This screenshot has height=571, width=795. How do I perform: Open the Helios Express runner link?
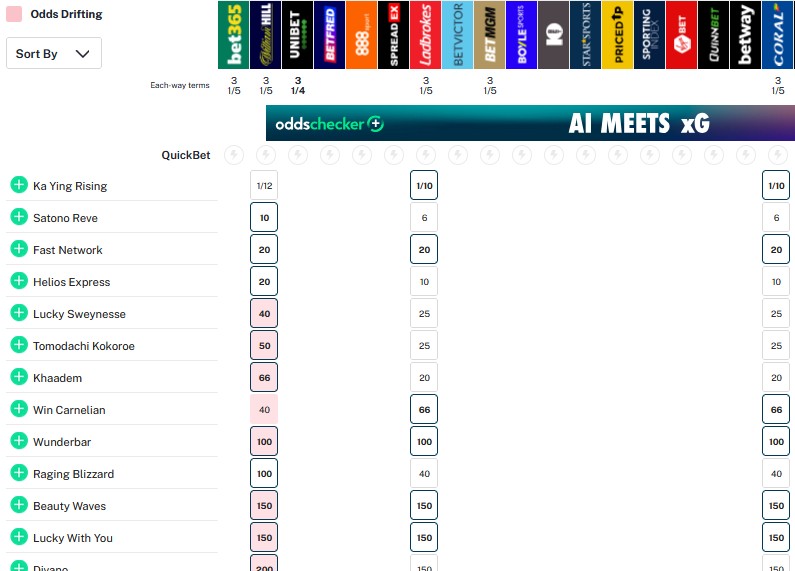coord(71,282)
